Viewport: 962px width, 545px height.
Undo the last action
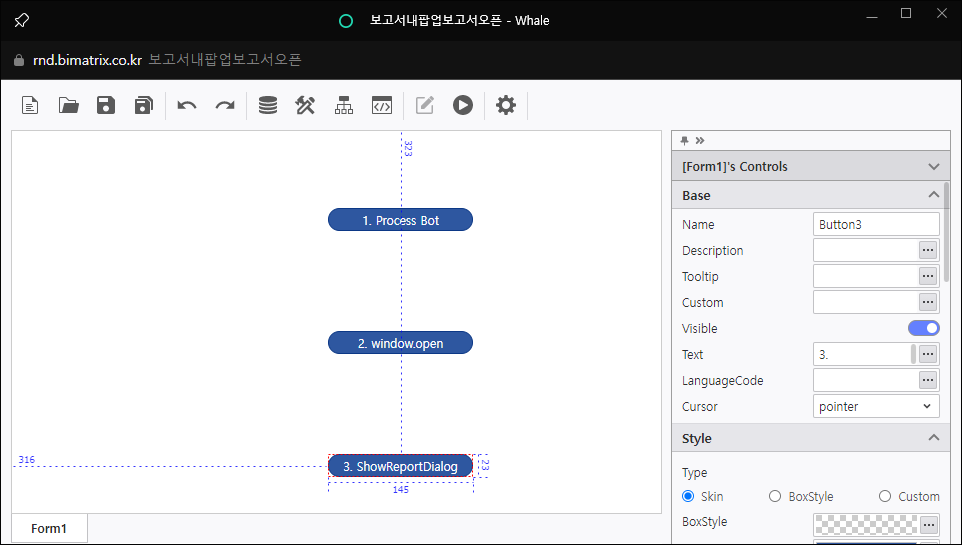[187, 106]
